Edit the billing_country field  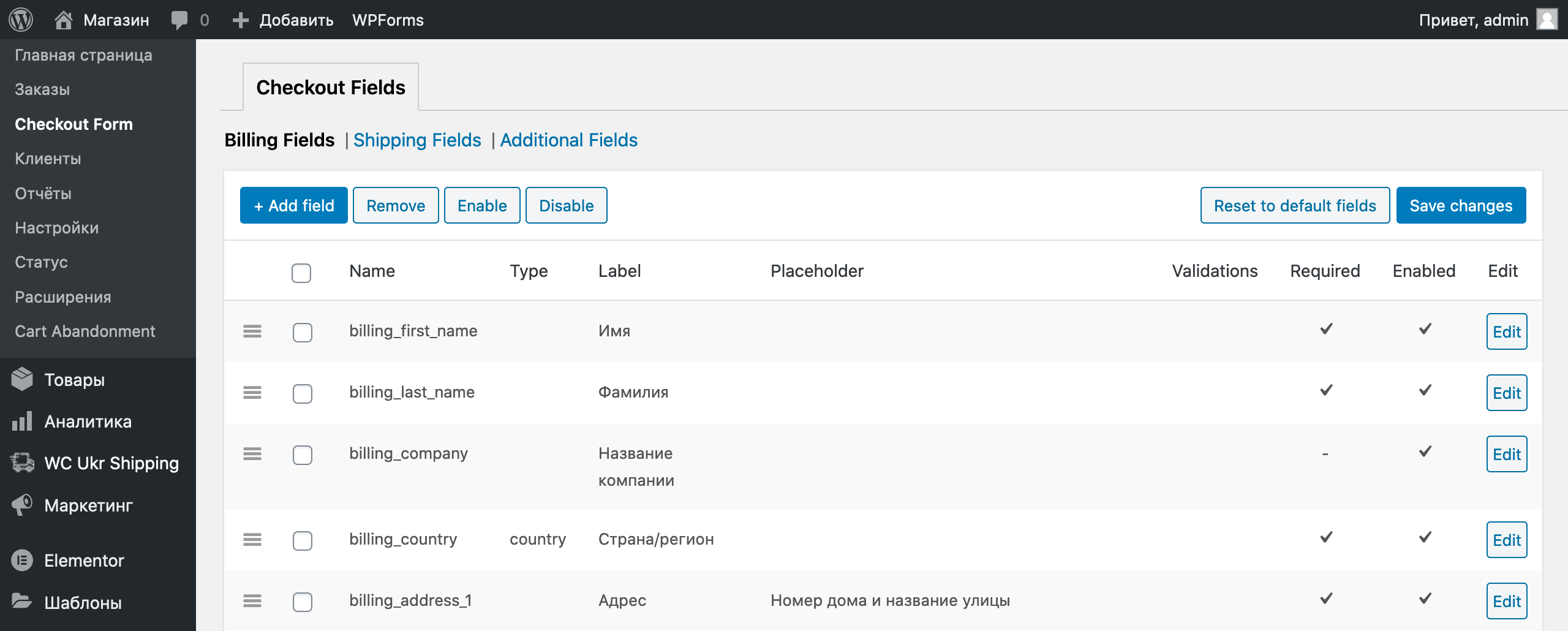(1507, 540)
